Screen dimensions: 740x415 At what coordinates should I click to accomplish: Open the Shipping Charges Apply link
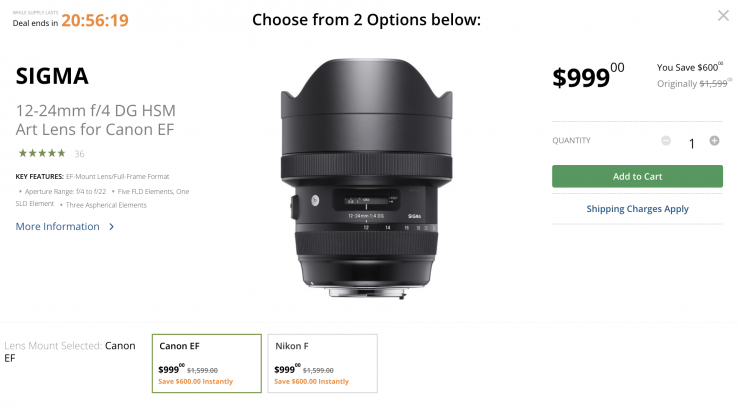point(637,209)
